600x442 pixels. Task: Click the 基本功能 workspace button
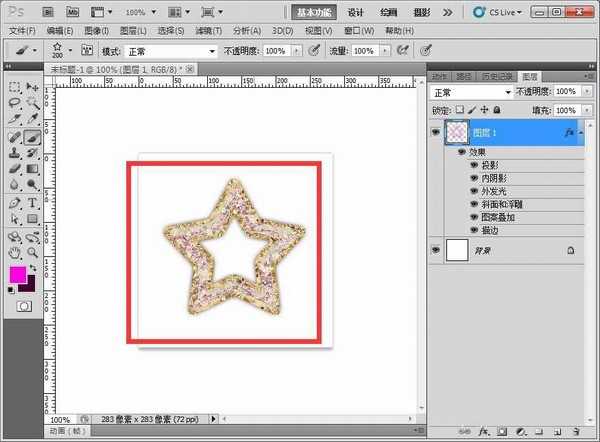pyautogui.click(x=314, y=13)
